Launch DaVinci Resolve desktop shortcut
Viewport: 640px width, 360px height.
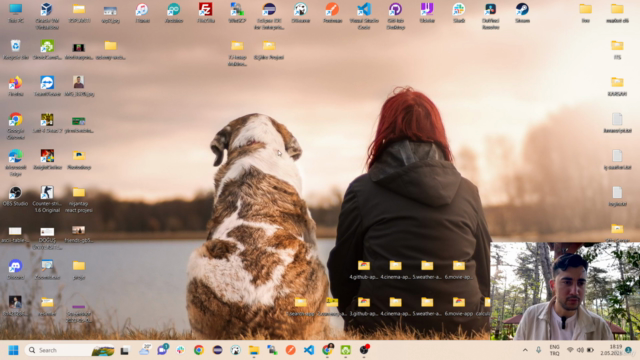click(x=491, y=16)
